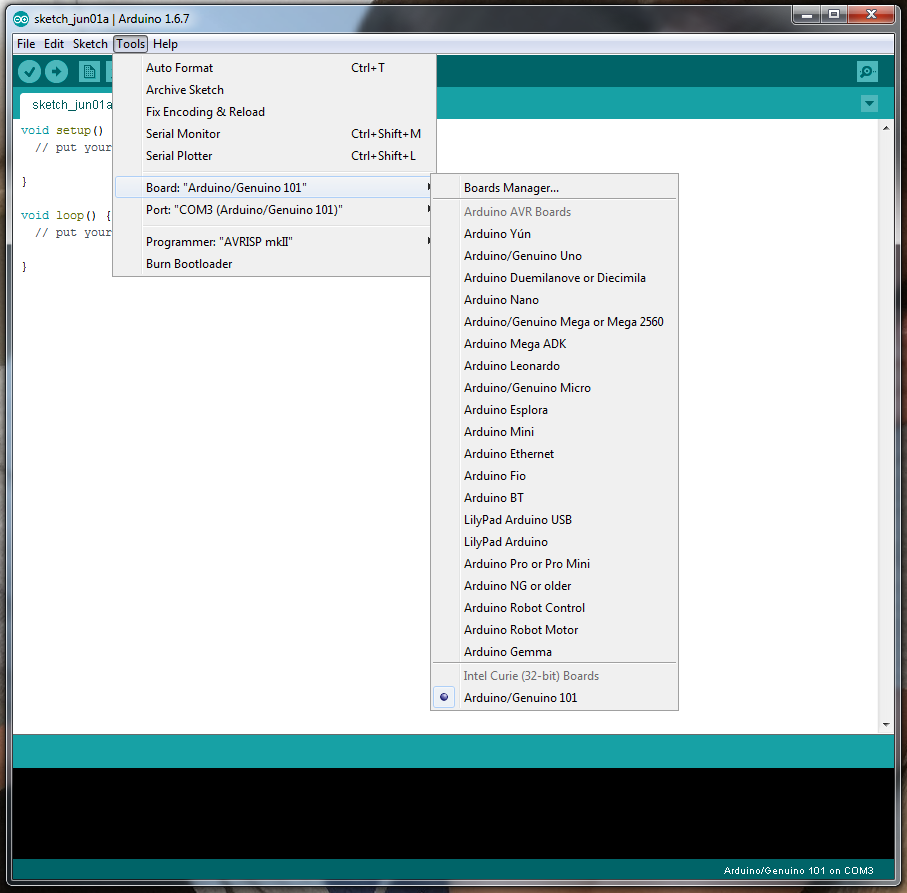Choose Archive Sketch menu item
The width and height of the screenshot is (907, 893).
[x=272, y=90]
